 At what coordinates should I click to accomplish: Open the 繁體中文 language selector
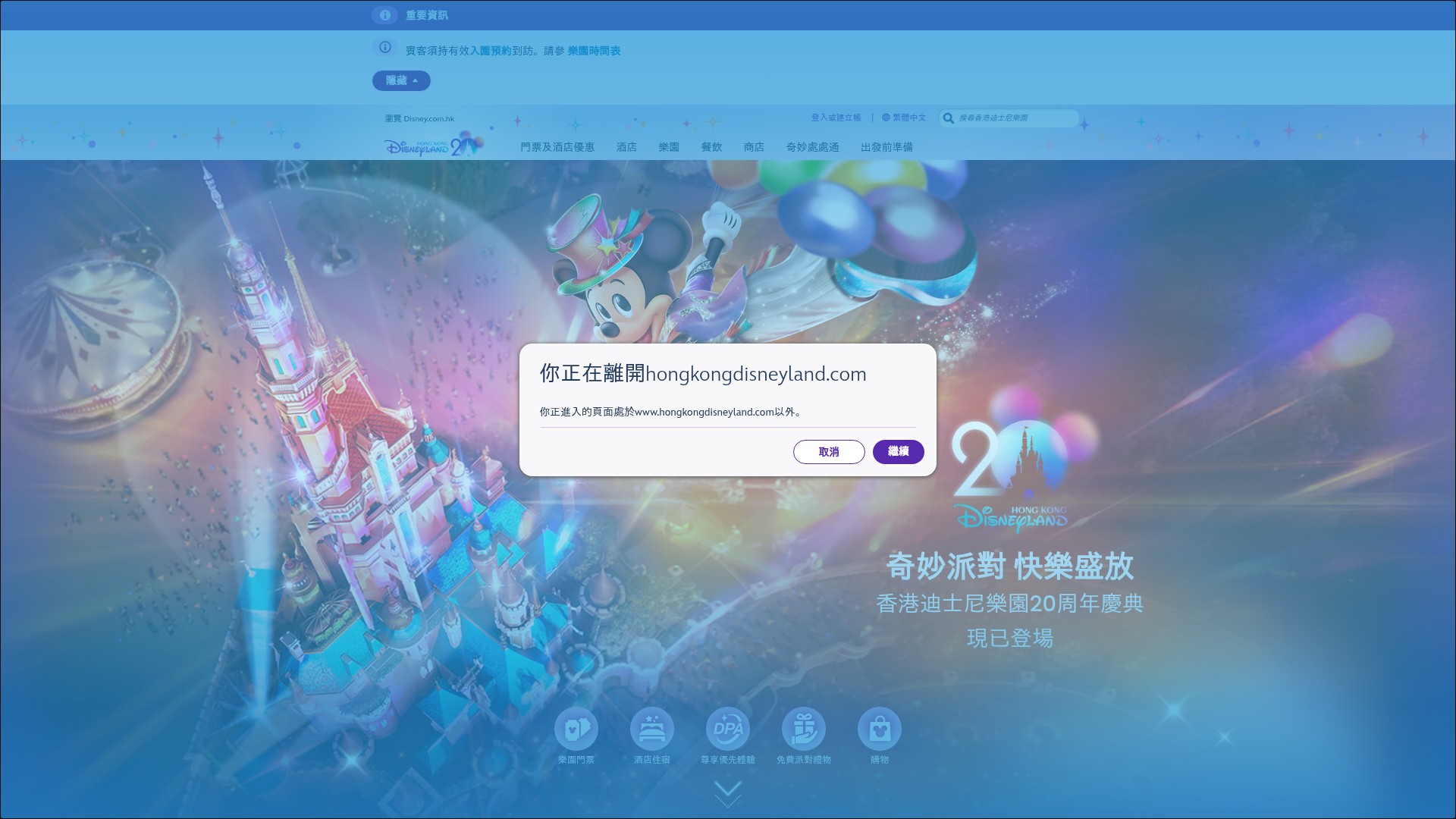tap(904, 118)
